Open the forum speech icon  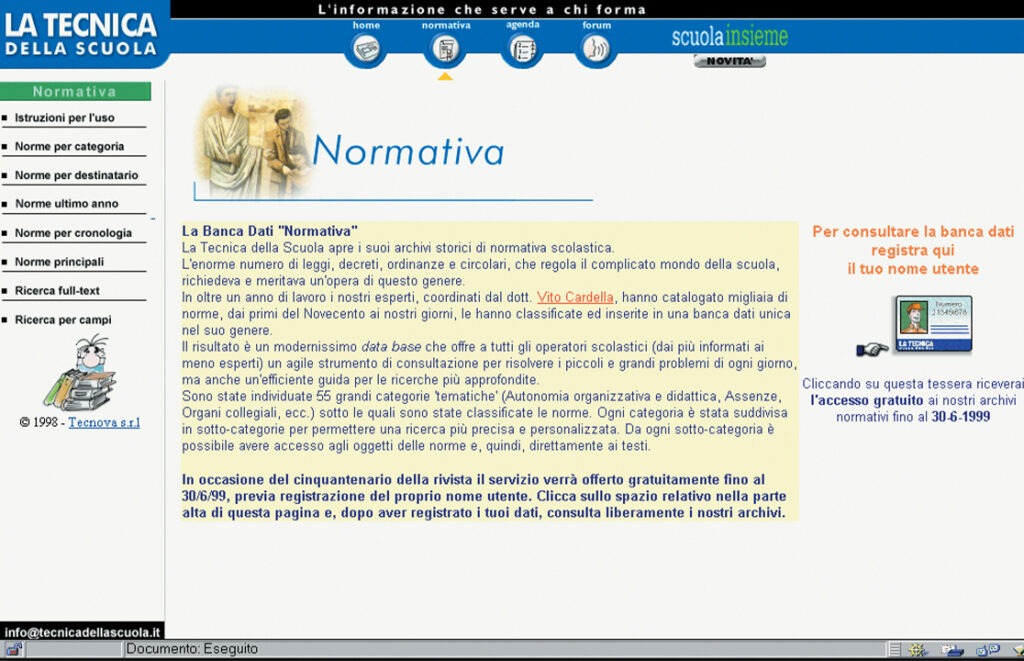pyautogui.click(x=596, y=48)
